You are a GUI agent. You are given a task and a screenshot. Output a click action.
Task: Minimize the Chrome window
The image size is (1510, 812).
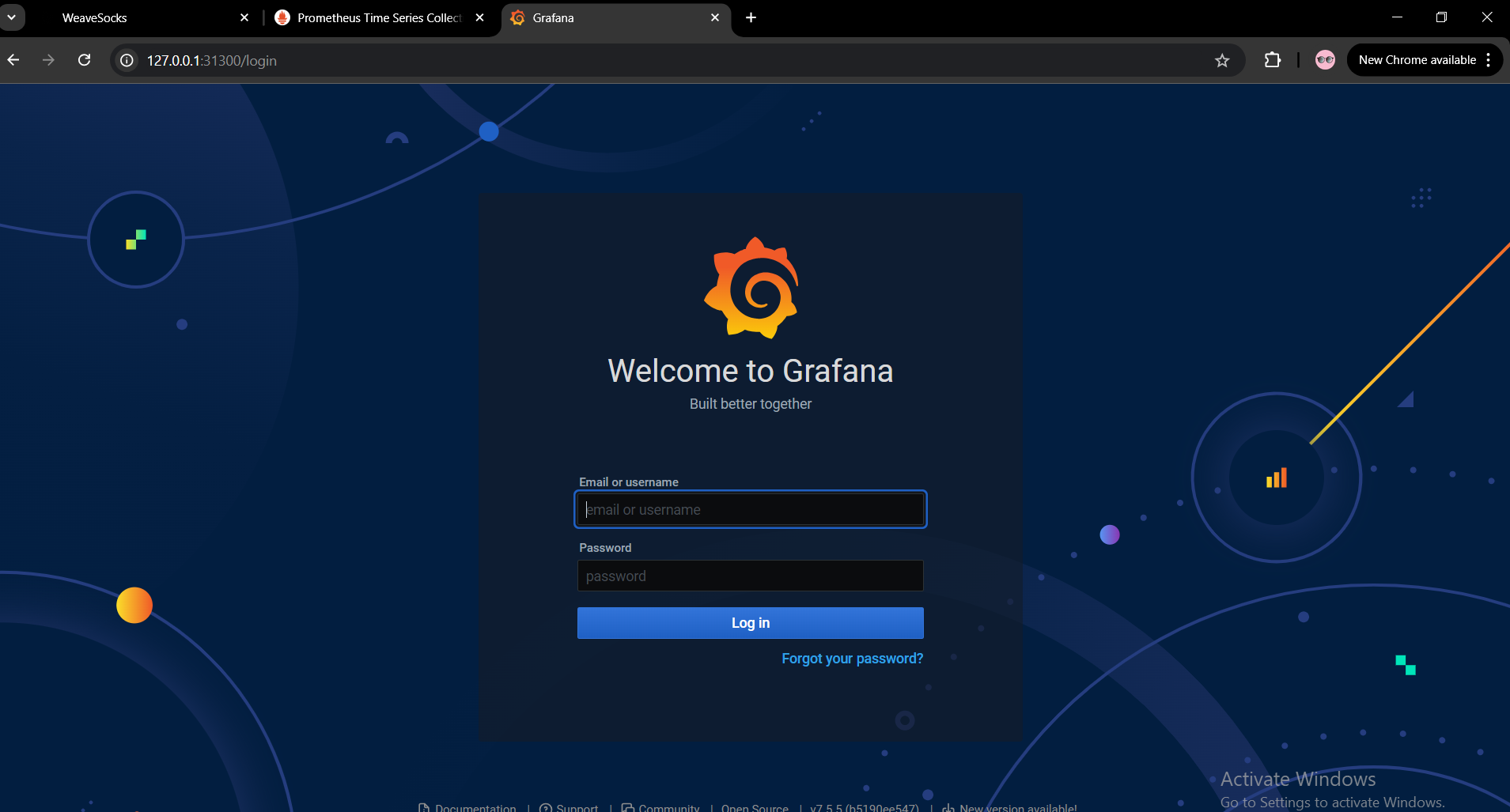pyautogui.click(x=1397, y=17)
